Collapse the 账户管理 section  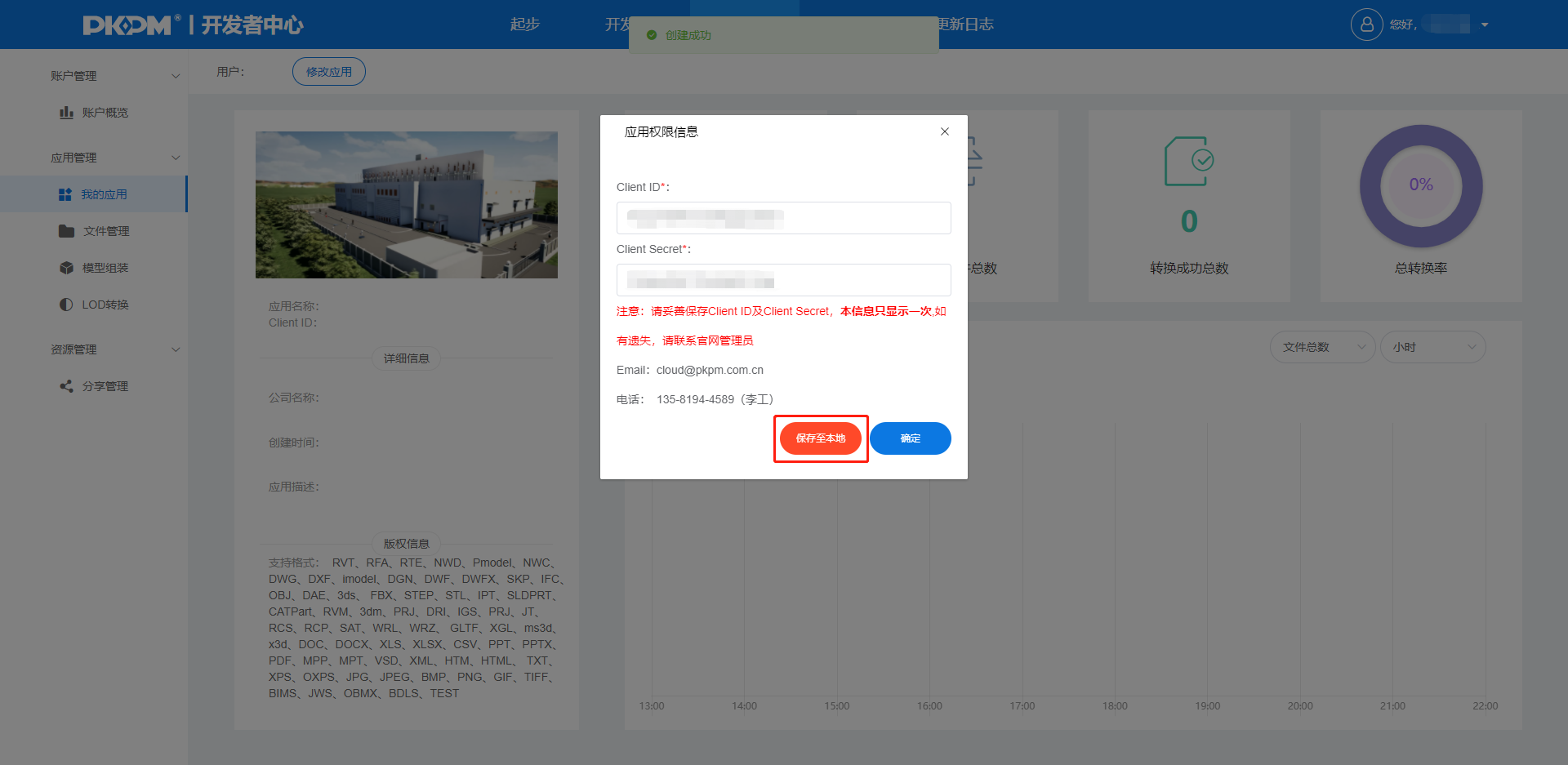tap(176, 75)
